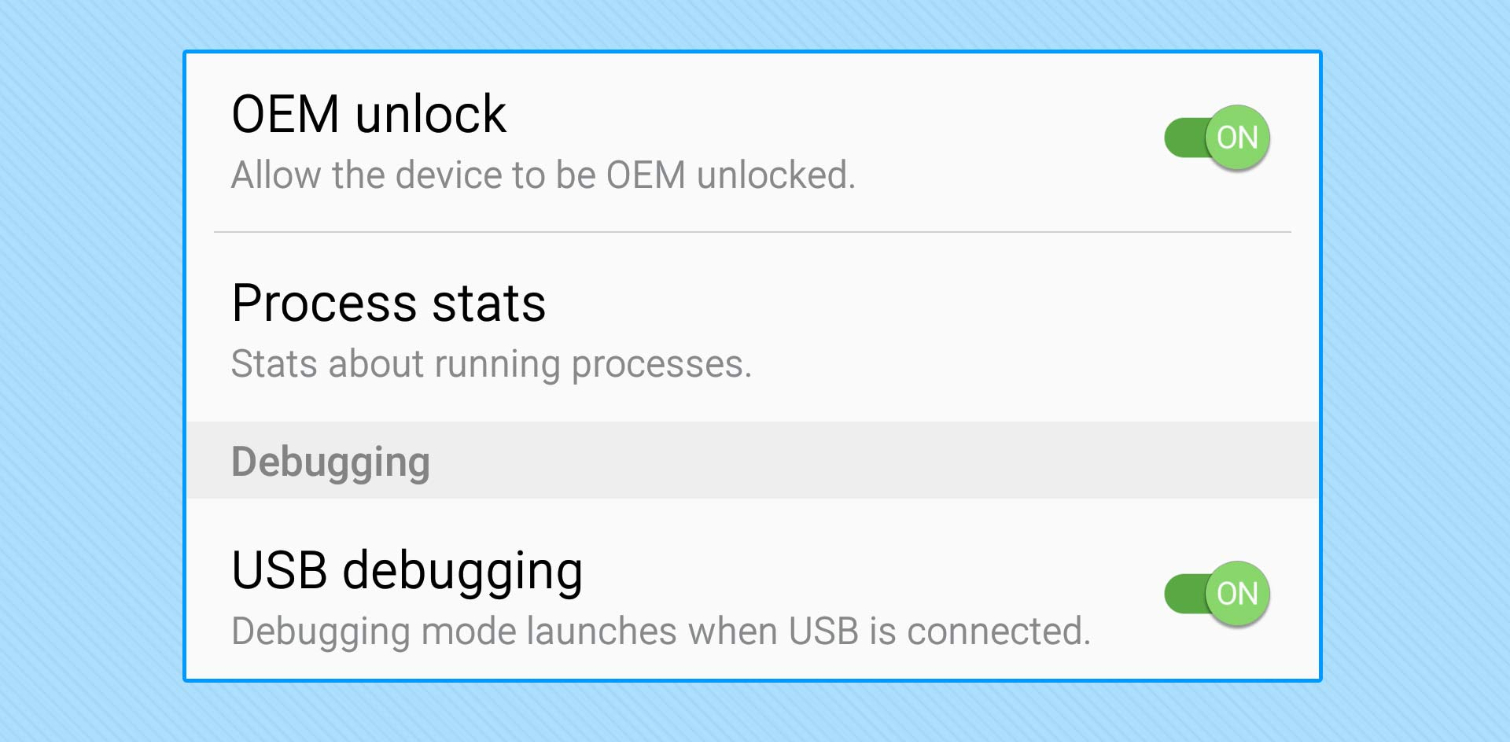Select the gray Debugging banner area

coord(750,461)
